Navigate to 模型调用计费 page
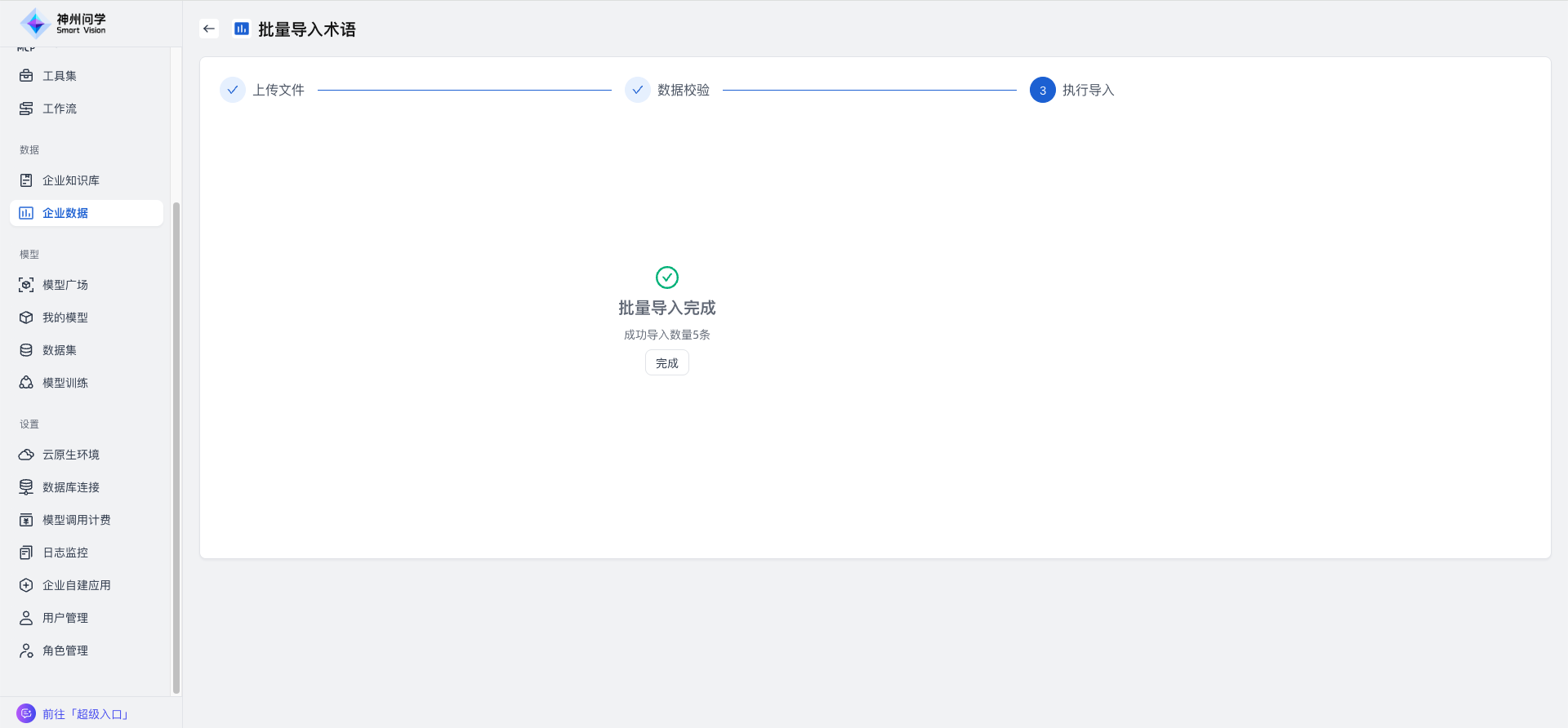Viewport: 1568px width, 728px height. click(76, 520)
